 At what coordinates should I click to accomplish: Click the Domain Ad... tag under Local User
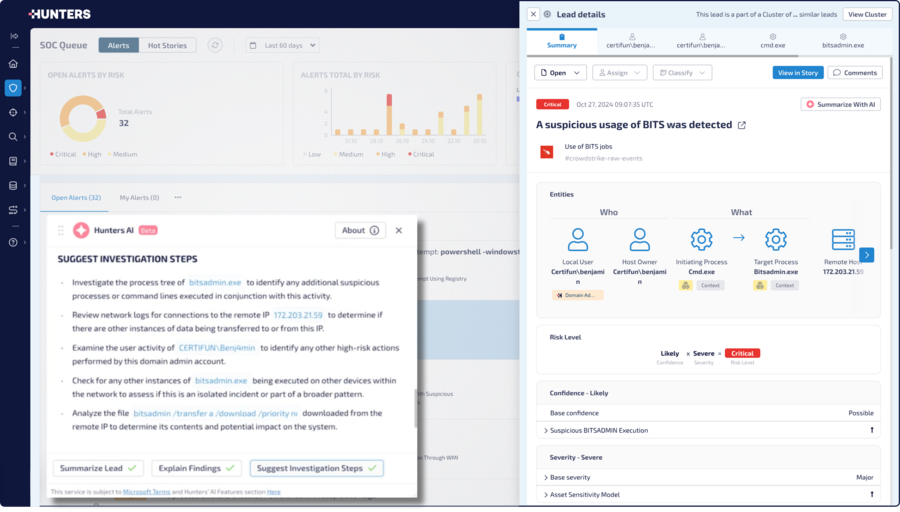(x=577, y=295)
